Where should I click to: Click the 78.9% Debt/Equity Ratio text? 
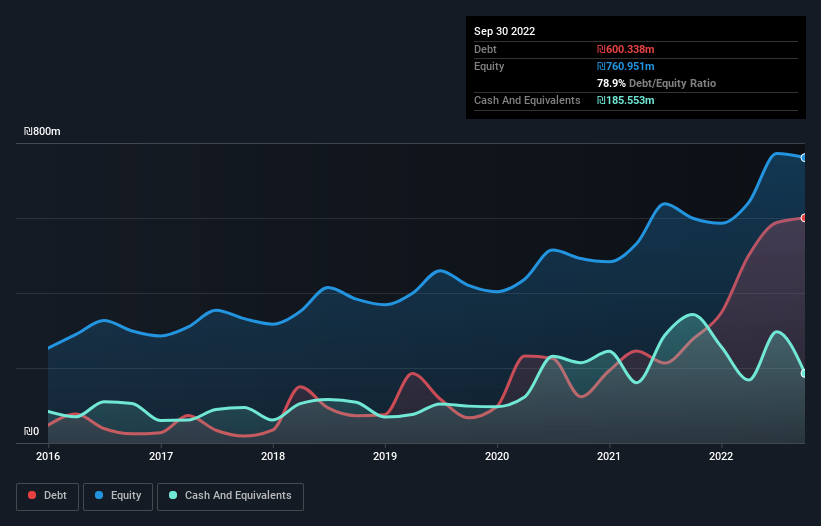pos(656,83)
